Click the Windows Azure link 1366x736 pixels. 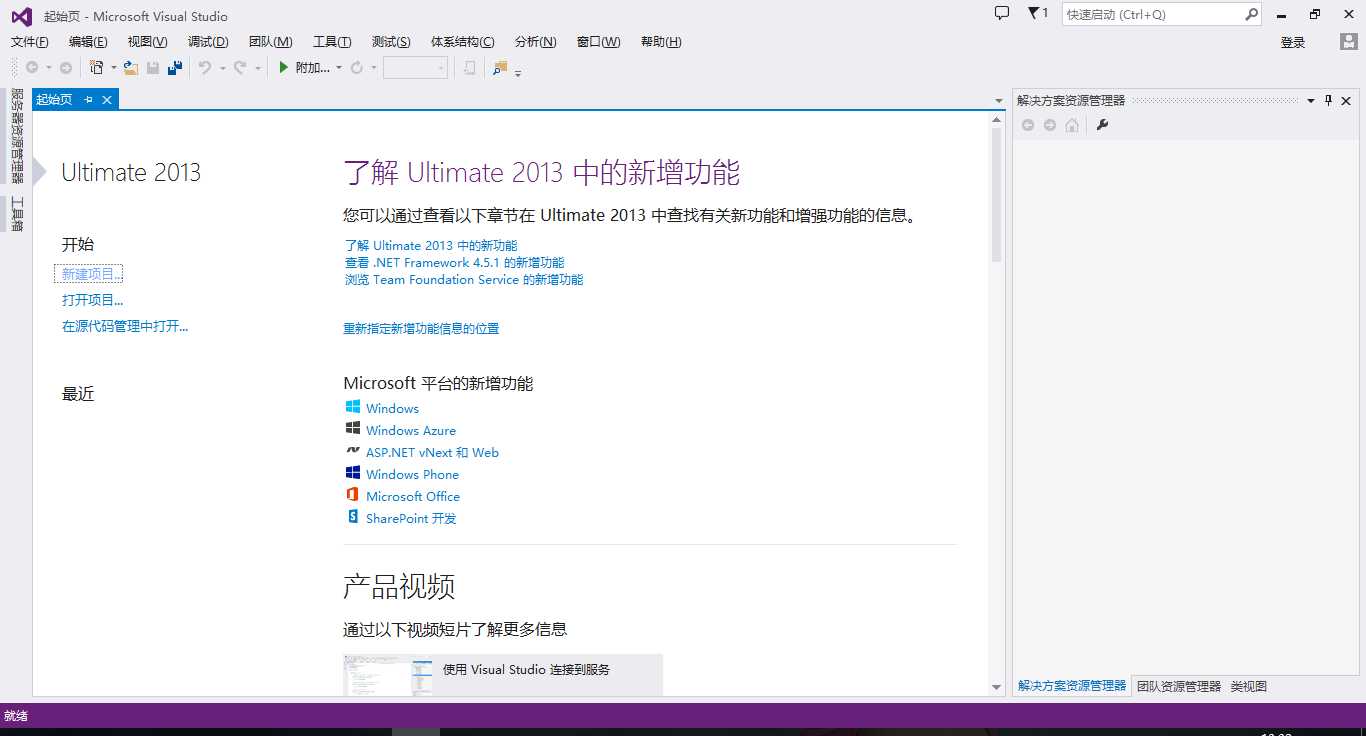(411, 430)
